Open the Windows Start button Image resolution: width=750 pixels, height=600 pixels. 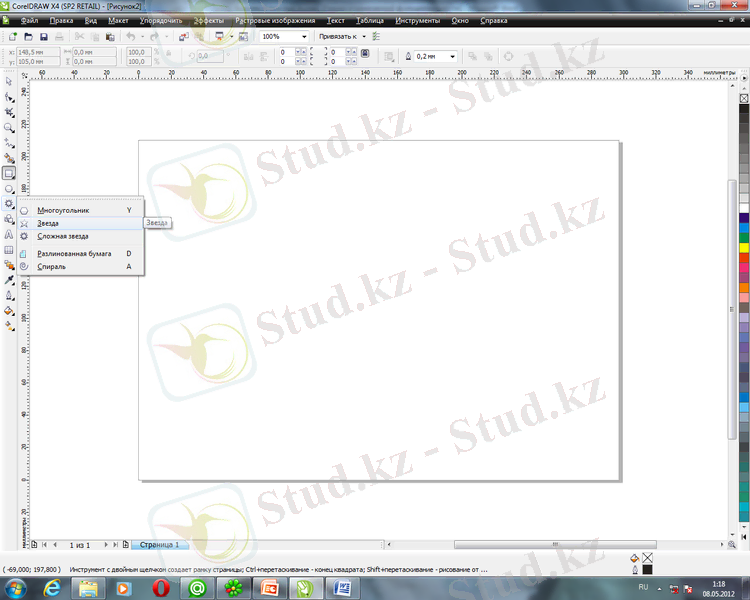14,588
